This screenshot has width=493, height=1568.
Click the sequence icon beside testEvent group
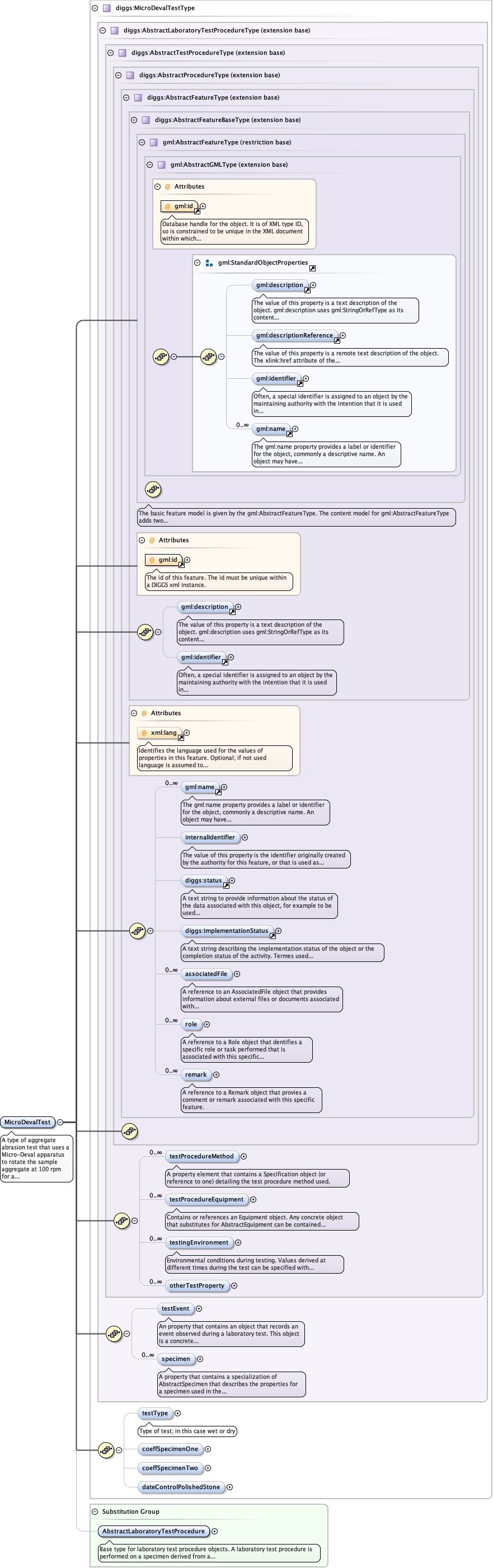coord(114,1334)
